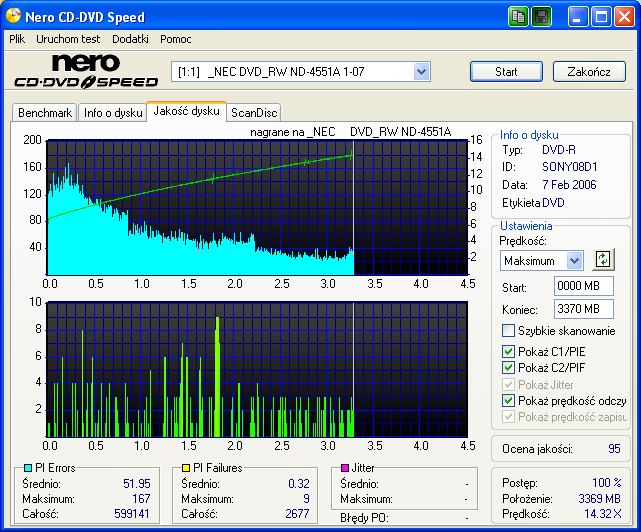This screenshot has width=641, height=532.
Task: Enable the Szybkie skanowanie checkbox
Action: pyautogui.click(x=509, y=331)
